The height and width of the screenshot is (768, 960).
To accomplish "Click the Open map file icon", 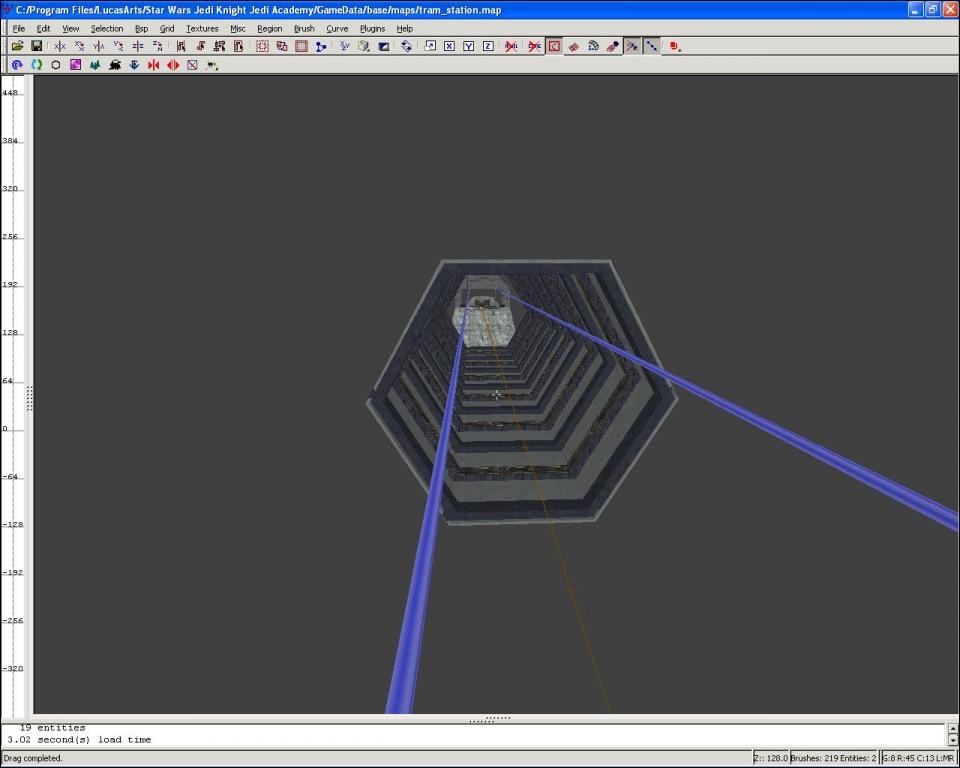I will pos(17,46).
